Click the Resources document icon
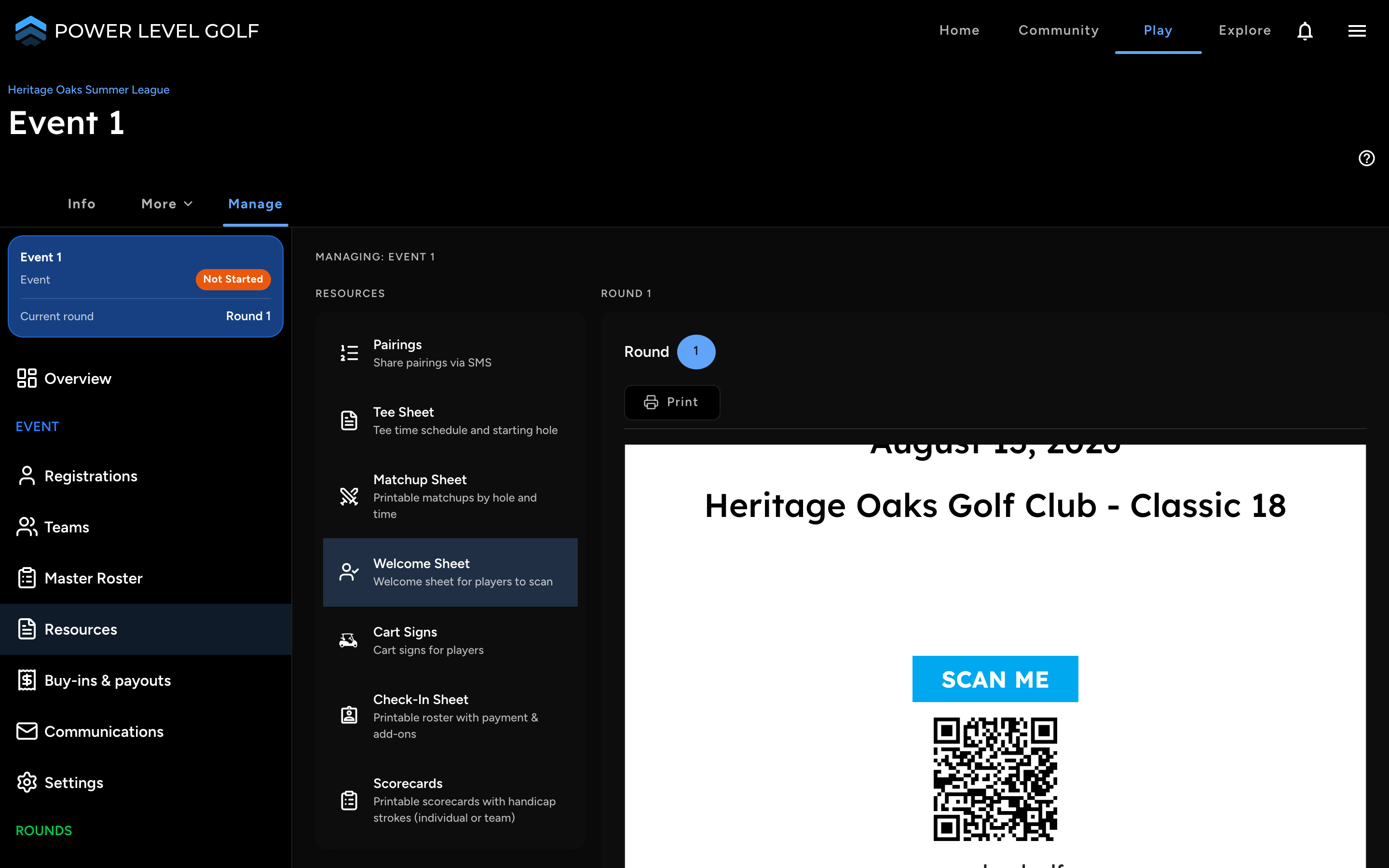 point(27,629)
